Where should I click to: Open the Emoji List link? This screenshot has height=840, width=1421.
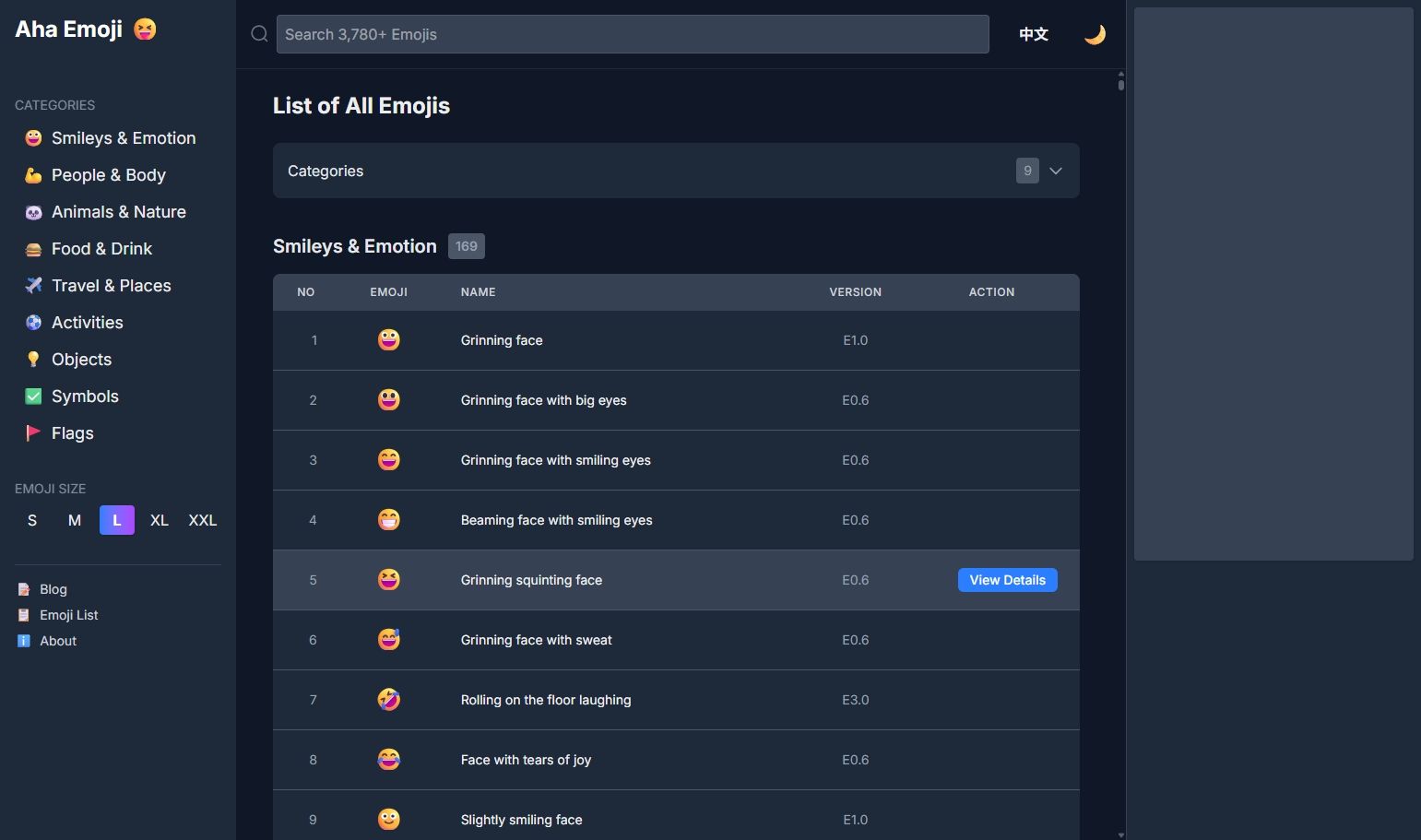point(69,615)
